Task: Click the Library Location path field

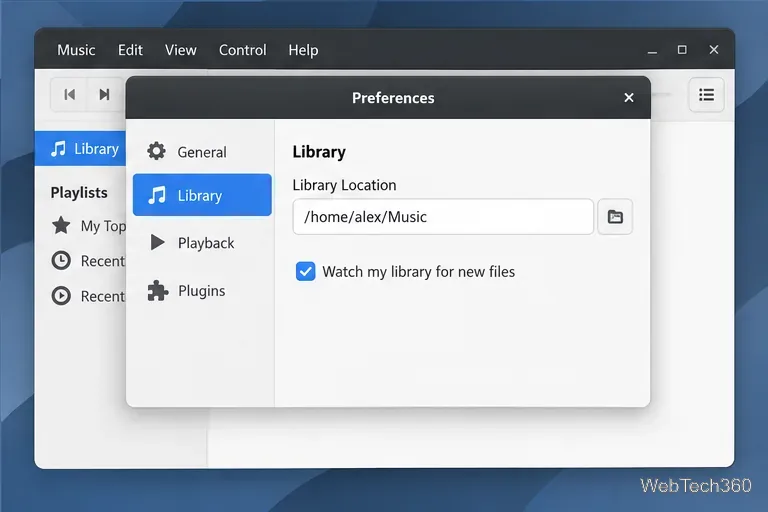Action: click(443, 217)
